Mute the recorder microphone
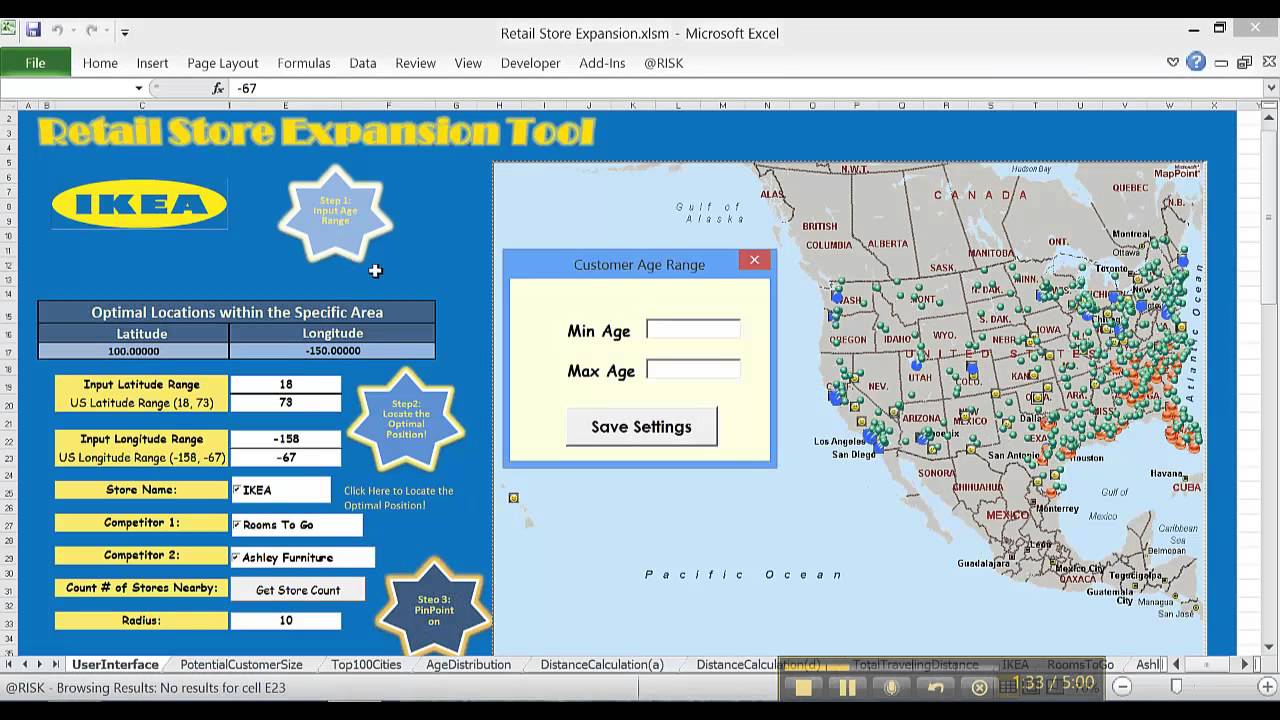Screen dimensions: 1280x720 pyautogui.click(x=891, y=687)
